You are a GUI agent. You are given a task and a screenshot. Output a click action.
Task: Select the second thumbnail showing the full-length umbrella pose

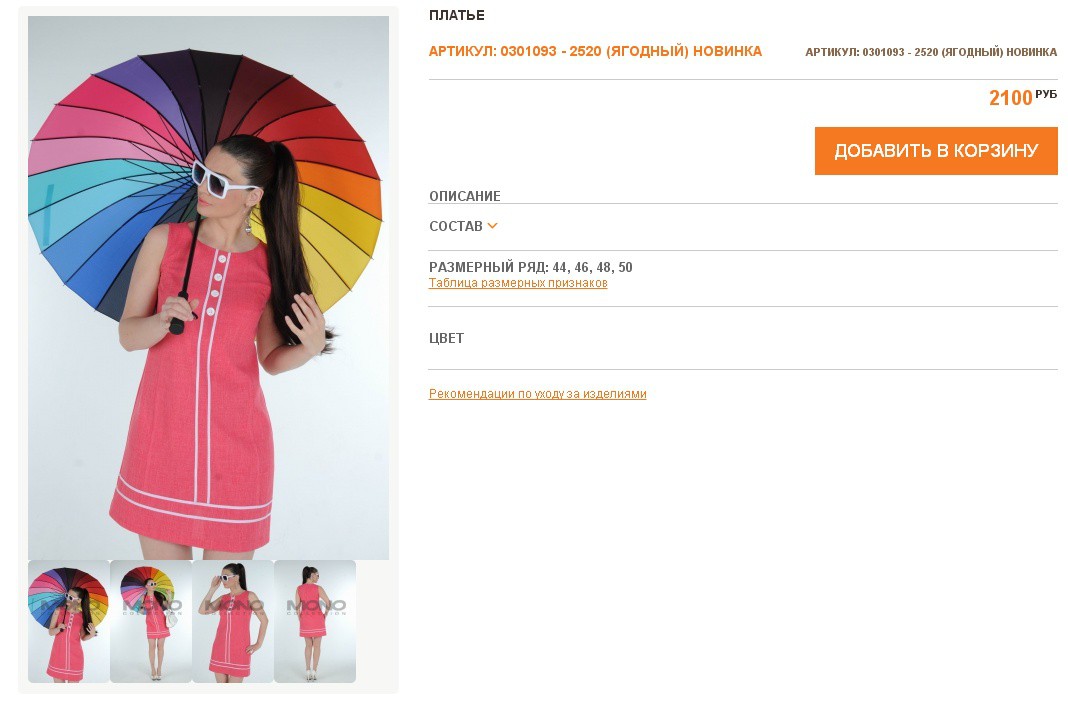(151, 621)
